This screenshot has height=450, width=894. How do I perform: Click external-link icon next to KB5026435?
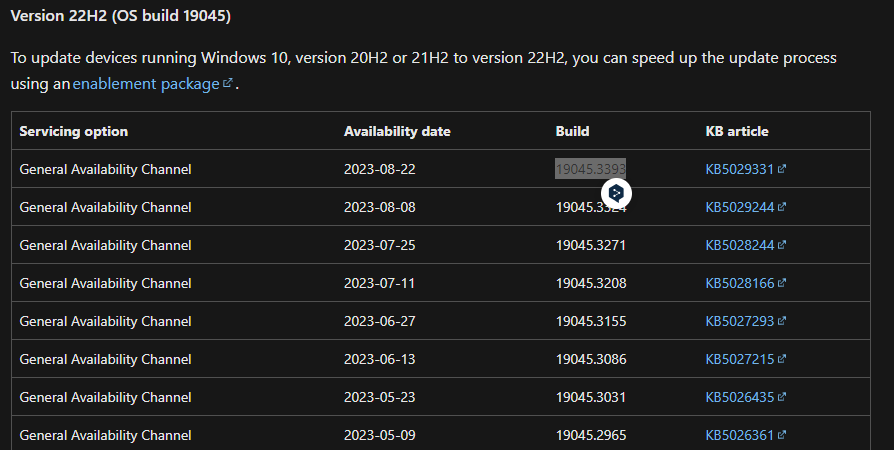(782, 397)
